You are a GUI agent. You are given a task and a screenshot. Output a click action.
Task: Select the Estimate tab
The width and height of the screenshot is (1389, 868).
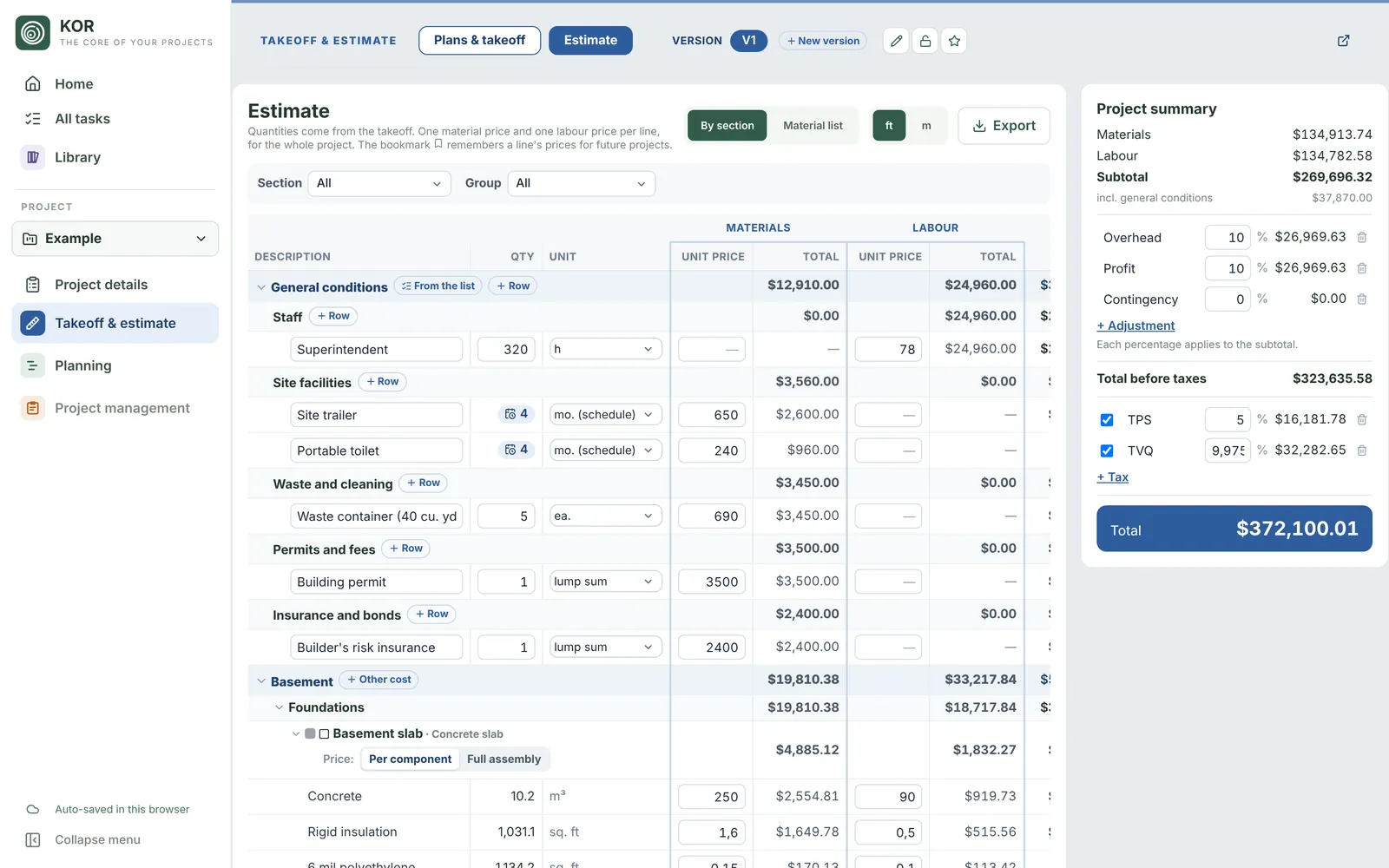[x=590, y=40]
